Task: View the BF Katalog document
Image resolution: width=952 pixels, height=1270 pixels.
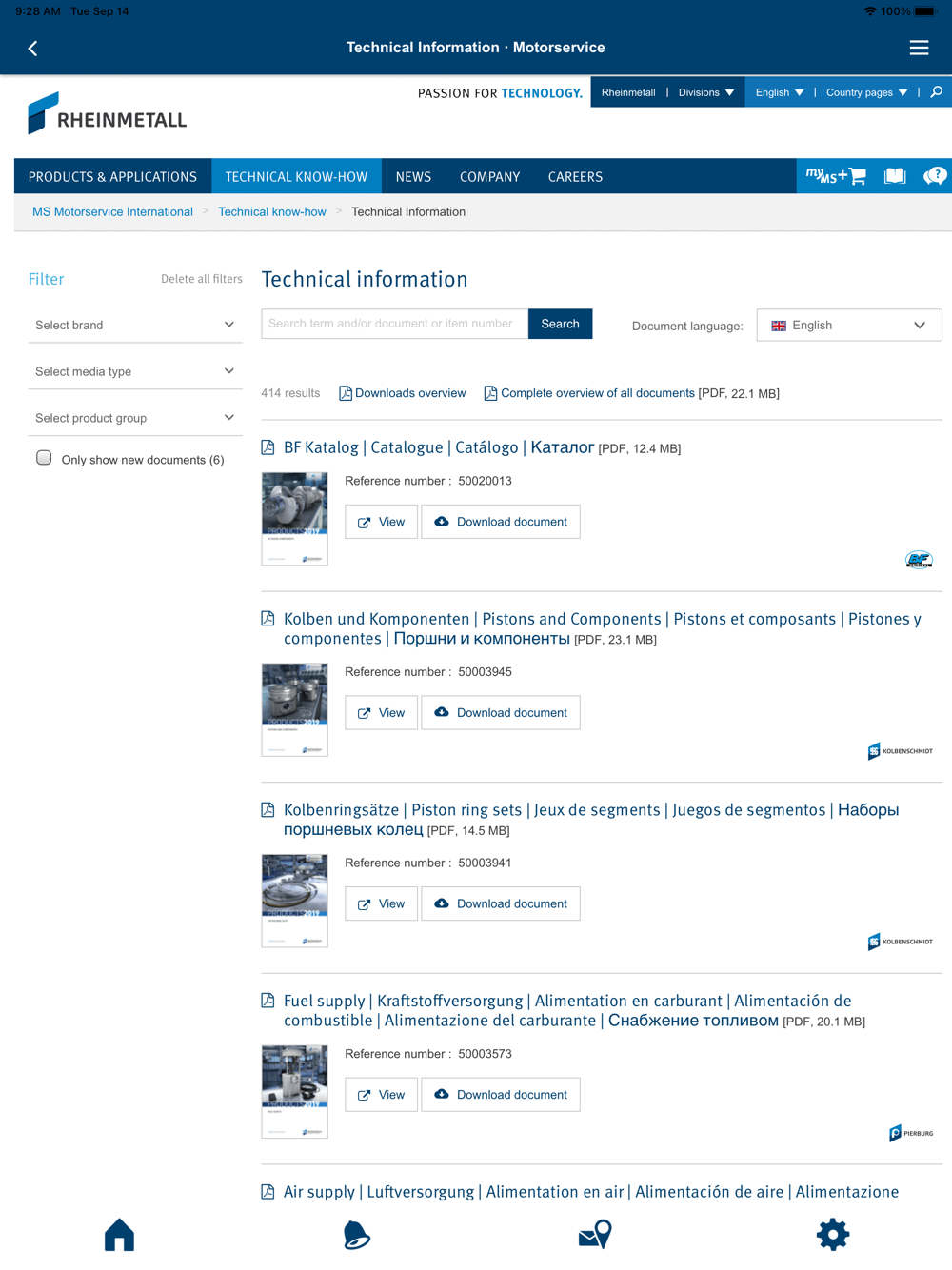Action: click(381, 522)
